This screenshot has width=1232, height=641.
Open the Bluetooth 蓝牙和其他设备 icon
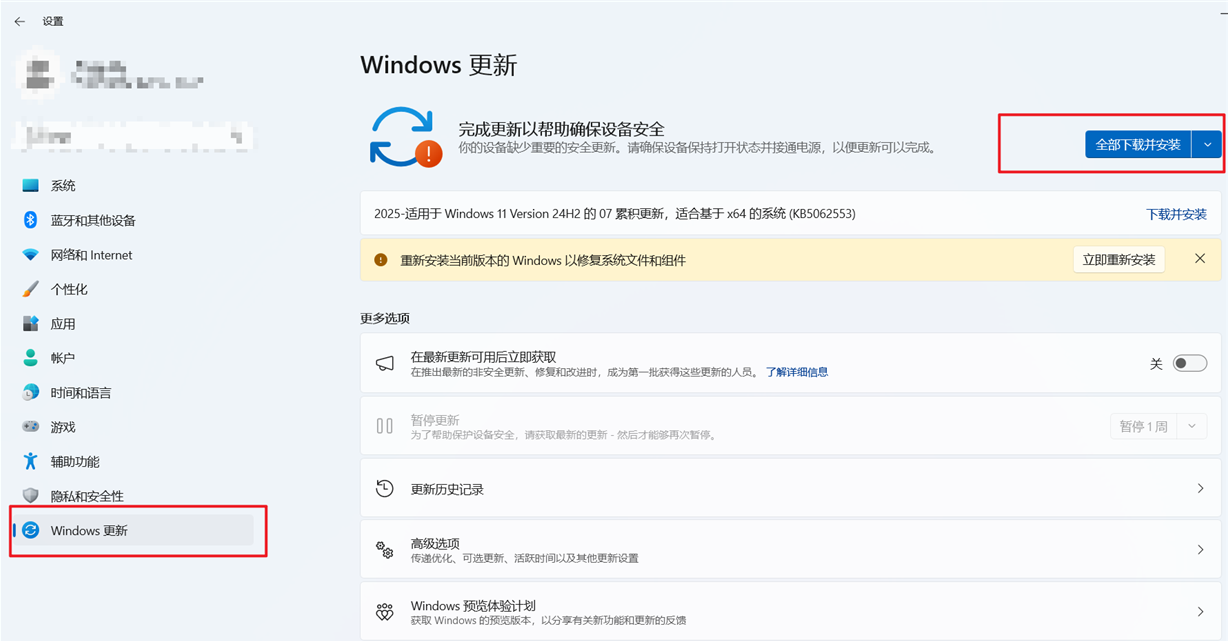[x=31, y=220]
